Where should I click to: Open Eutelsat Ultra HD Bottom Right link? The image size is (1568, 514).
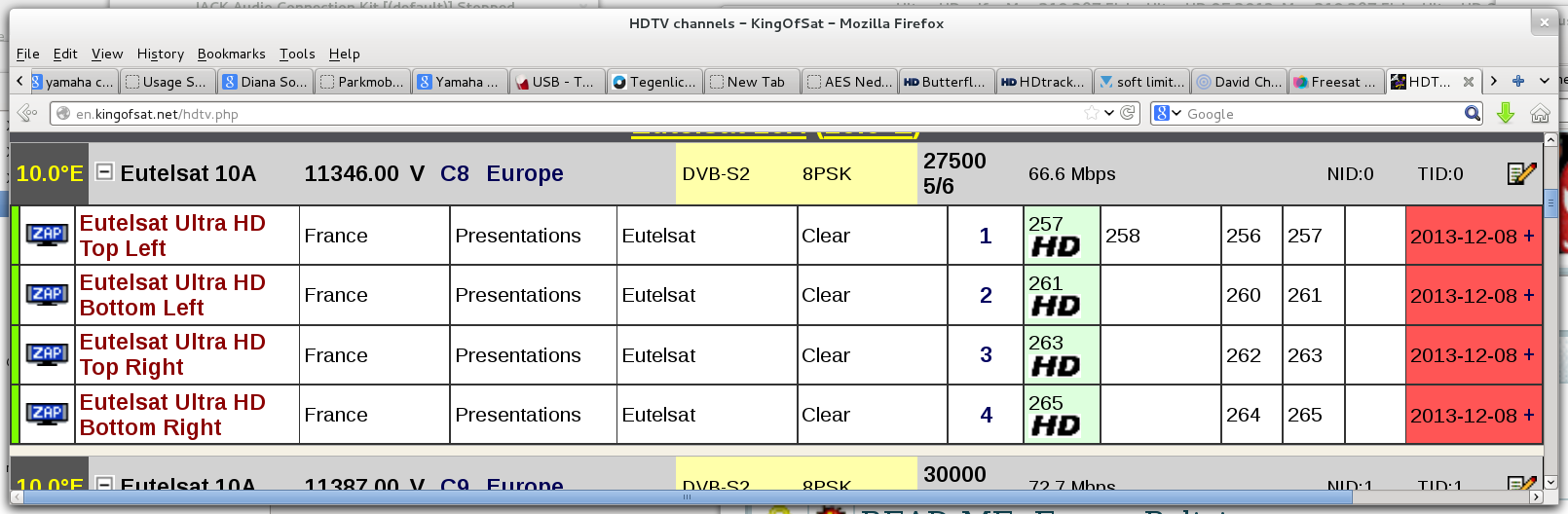click(x=172, y=415)
